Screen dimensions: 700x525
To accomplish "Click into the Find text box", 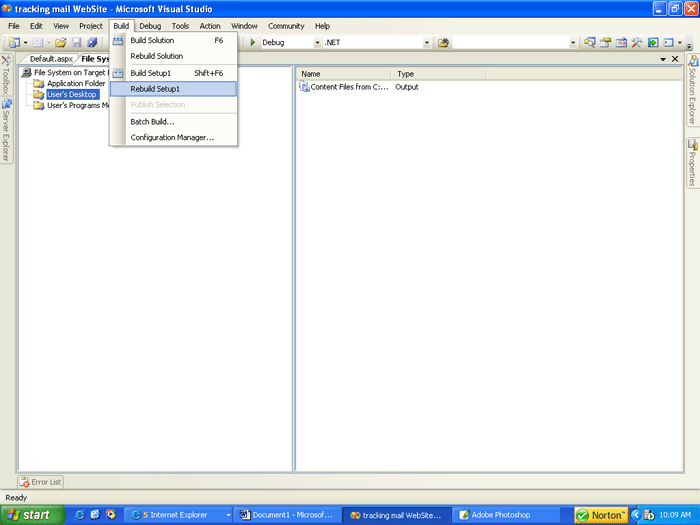I will [511, 43].
